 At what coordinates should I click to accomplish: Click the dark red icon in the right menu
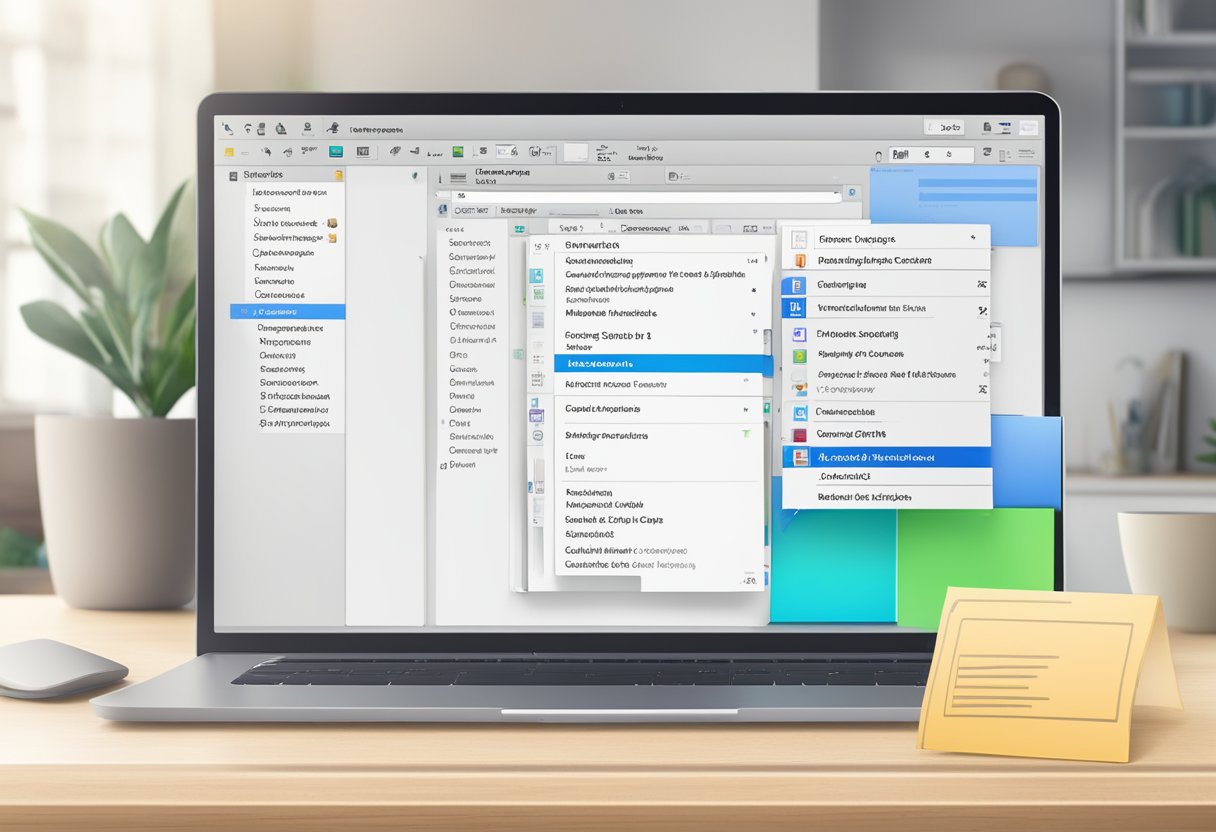click(798, 435)
